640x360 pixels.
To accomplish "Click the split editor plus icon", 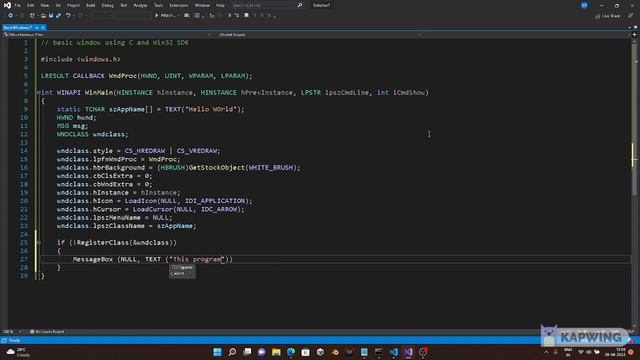I will (x=634, y=35).
